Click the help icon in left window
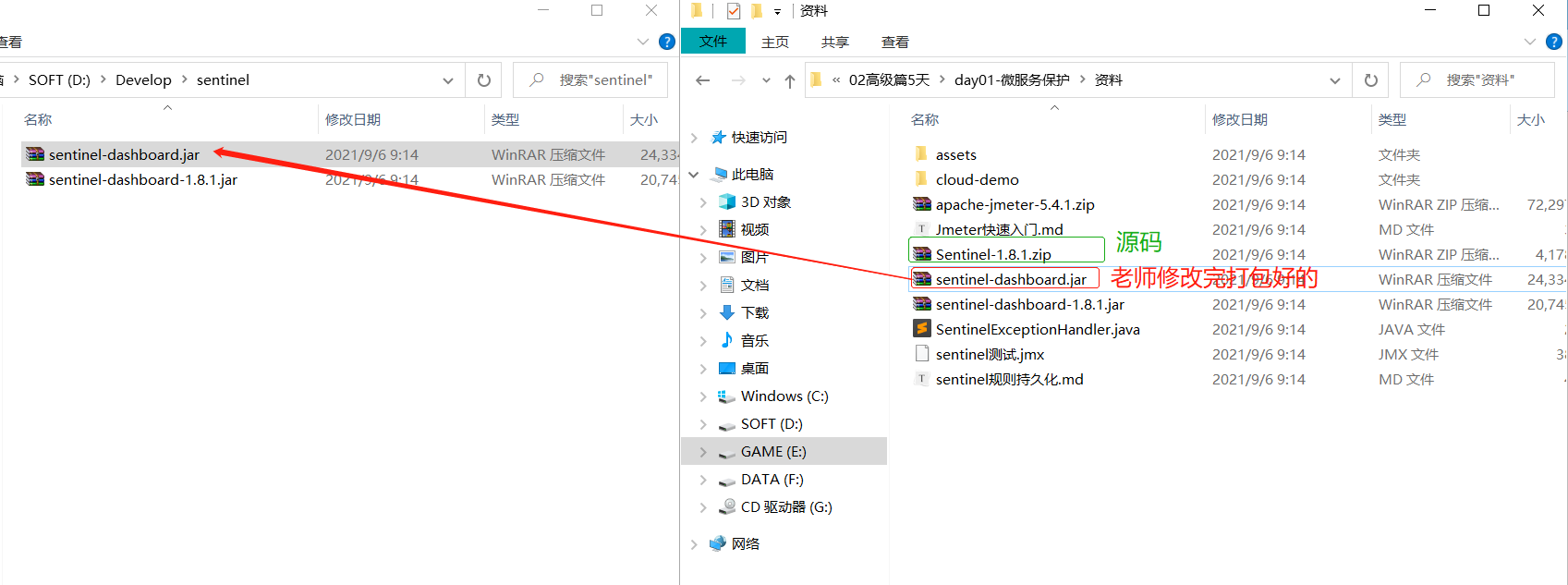The height and width of the screenshot is (585, 1568). pyautogui.click(x=667, y=42)
